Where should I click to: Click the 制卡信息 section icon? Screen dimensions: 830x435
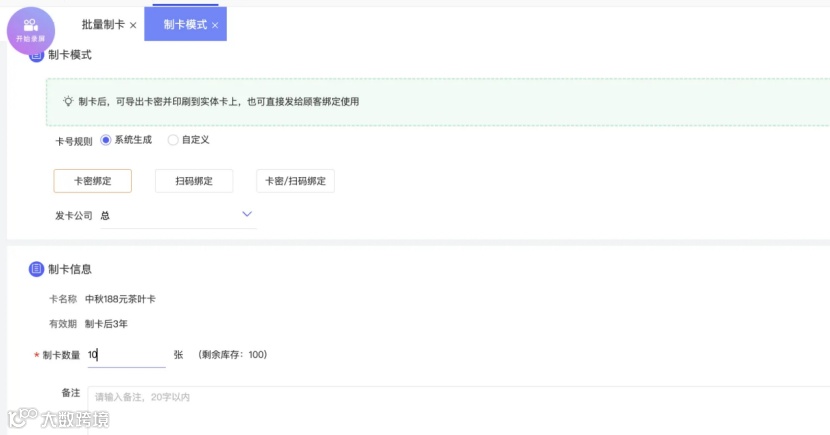point(36,269)
